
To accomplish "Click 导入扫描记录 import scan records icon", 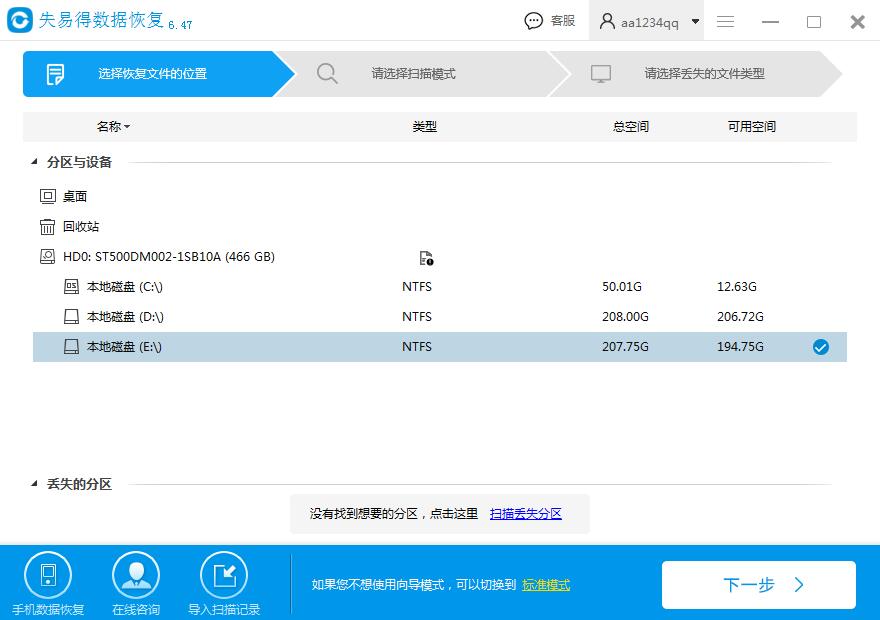I will [224, 573].
